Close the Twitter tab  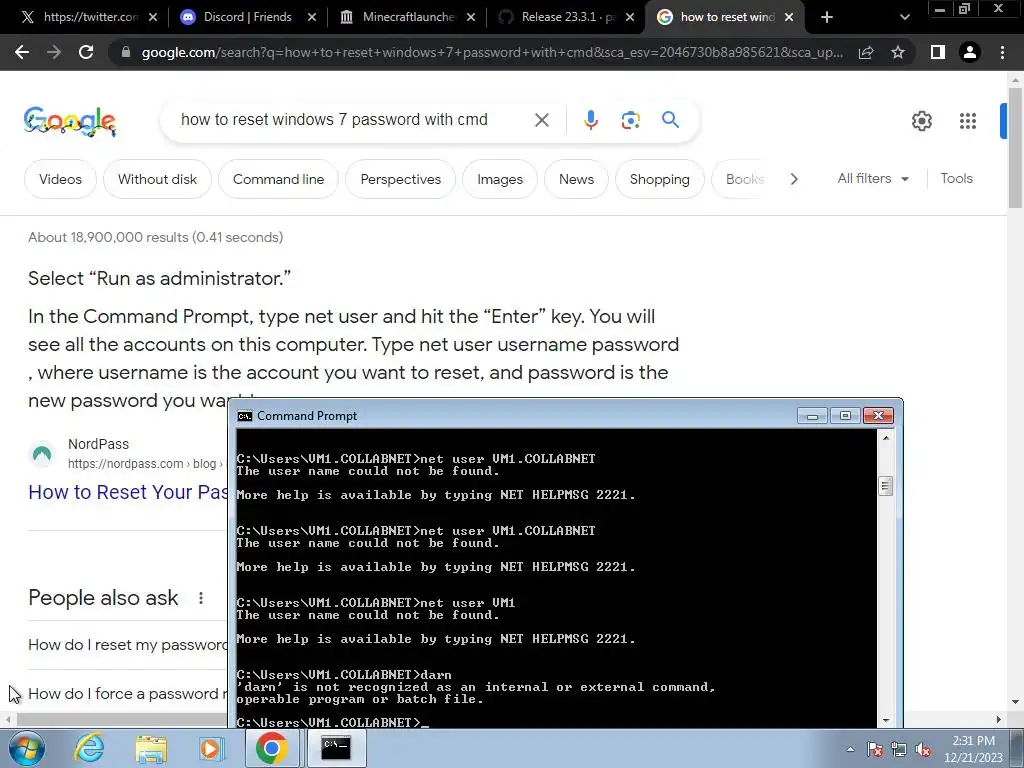pos(153,17)
